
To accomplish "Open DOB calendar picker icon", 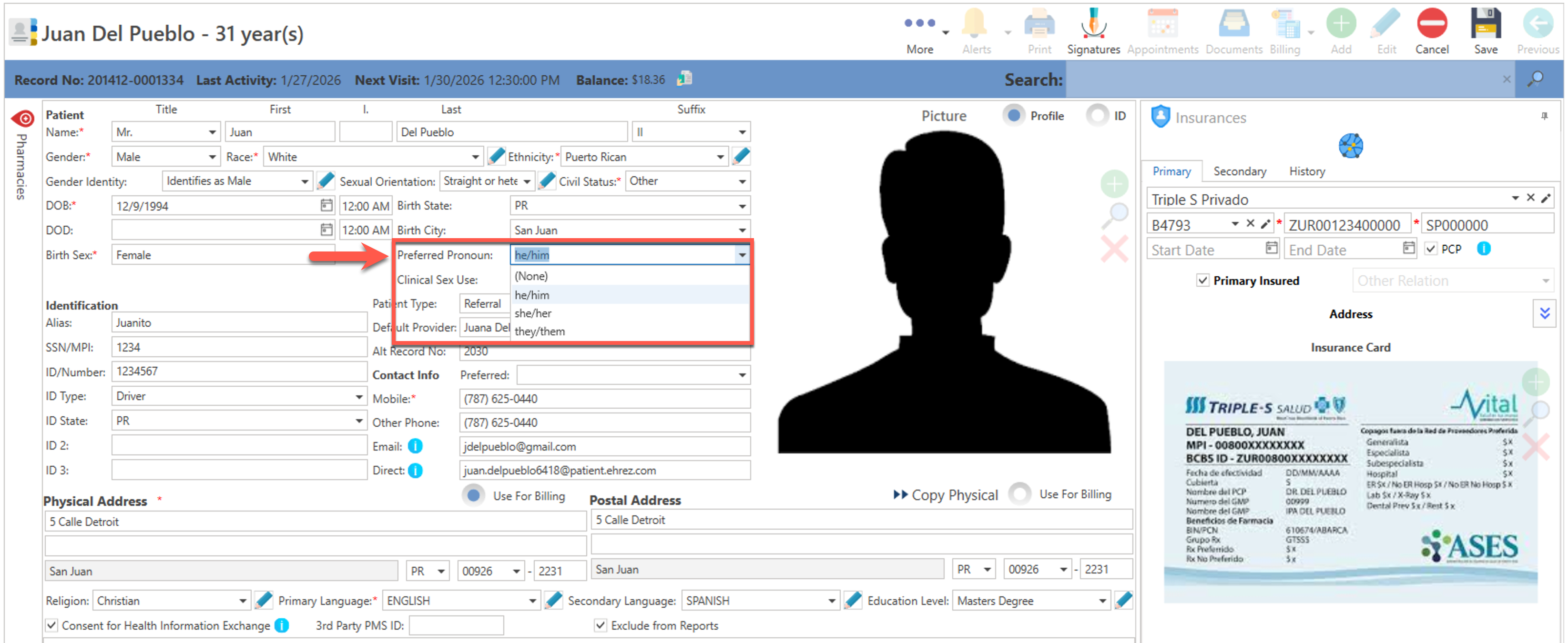I will coord(326,206).
